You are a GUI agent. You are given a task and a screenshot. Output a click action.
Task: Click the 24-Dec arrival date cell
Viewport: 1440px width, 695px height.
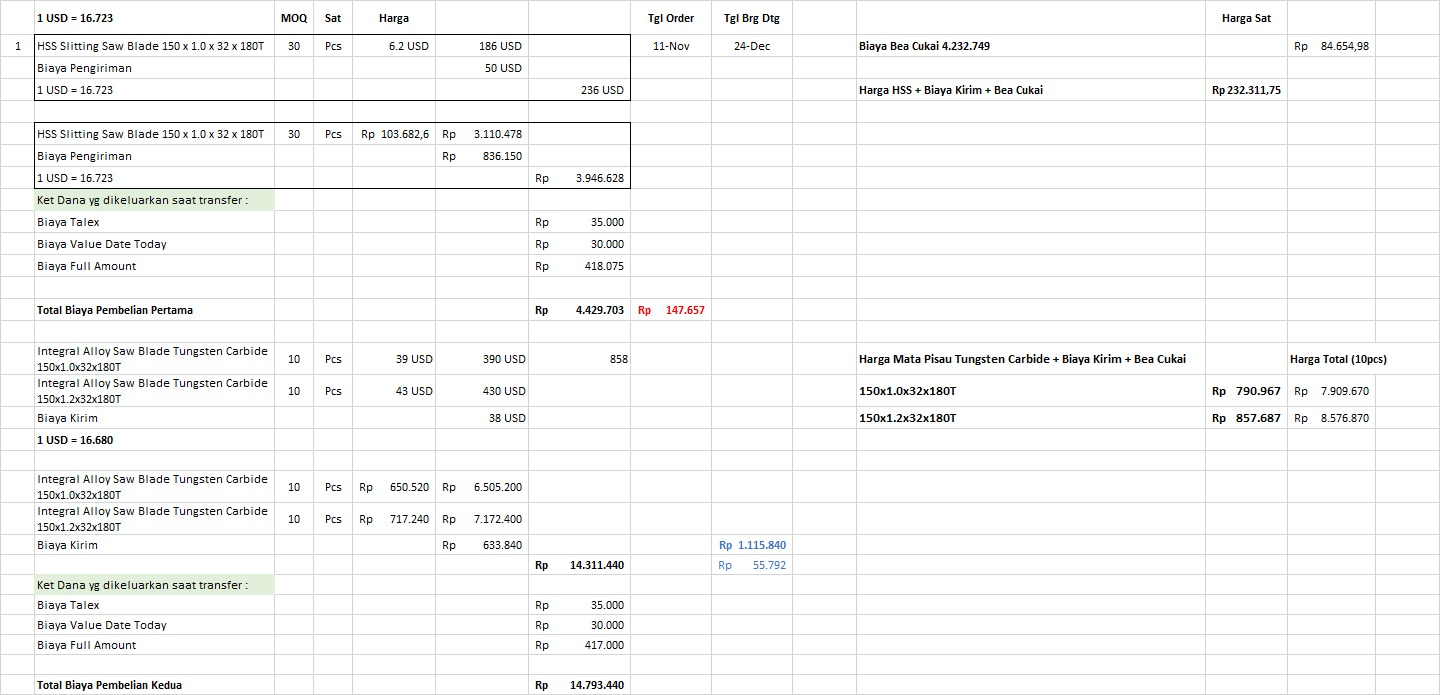tap(751, 46)
